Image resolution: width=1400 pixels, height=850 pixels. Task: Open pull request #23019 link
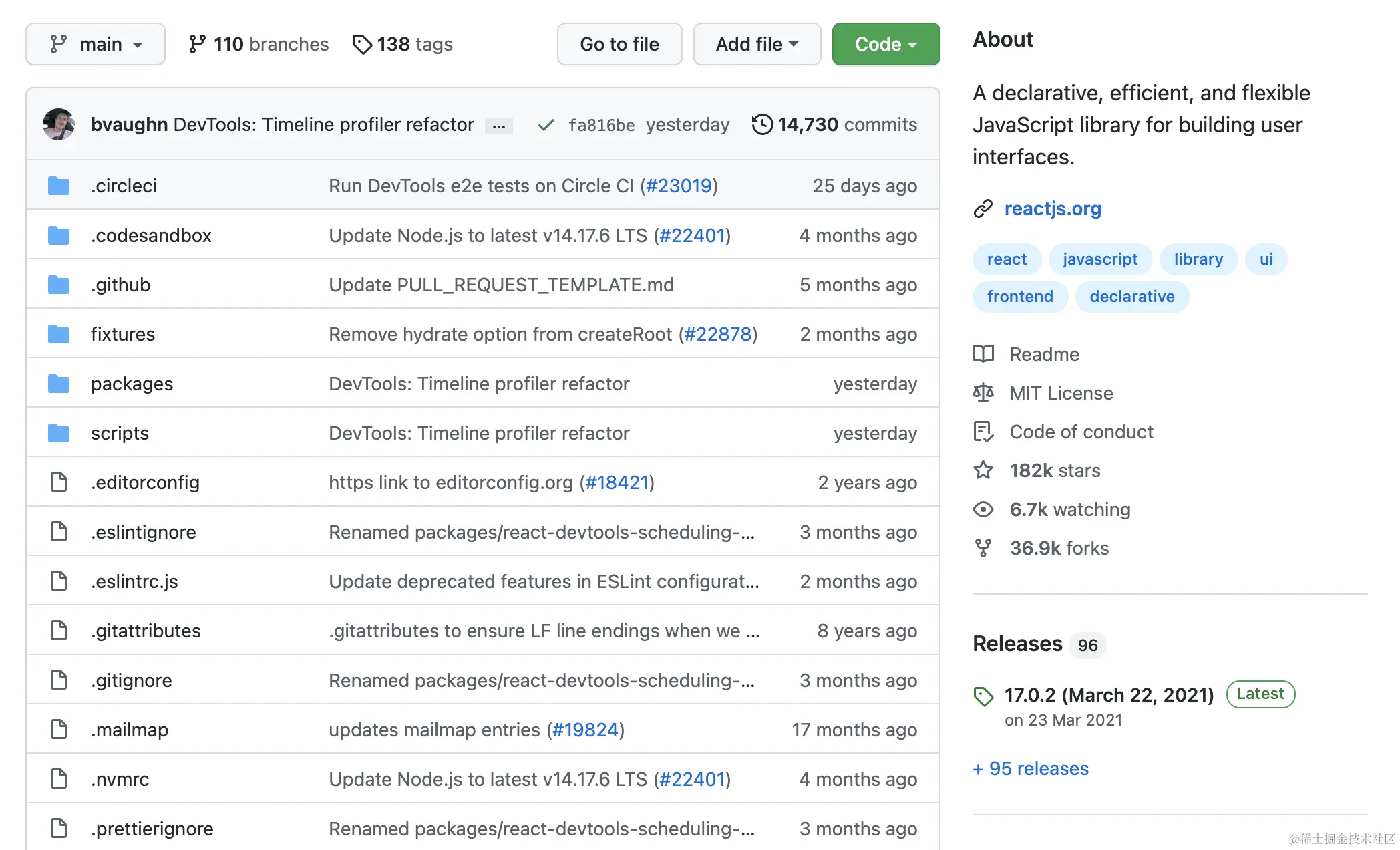pyautogui.click(x=679, y=186)
